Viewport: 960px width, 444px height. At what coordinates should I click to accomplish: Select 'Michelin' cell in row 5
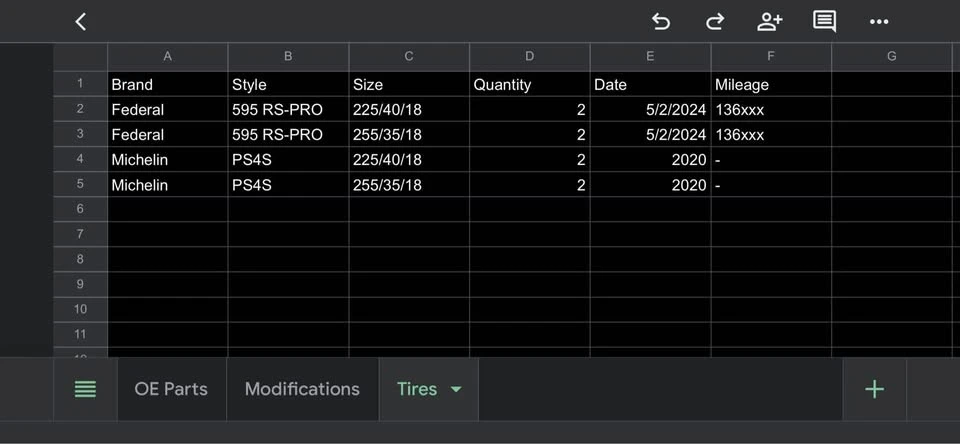pos(167,185)
